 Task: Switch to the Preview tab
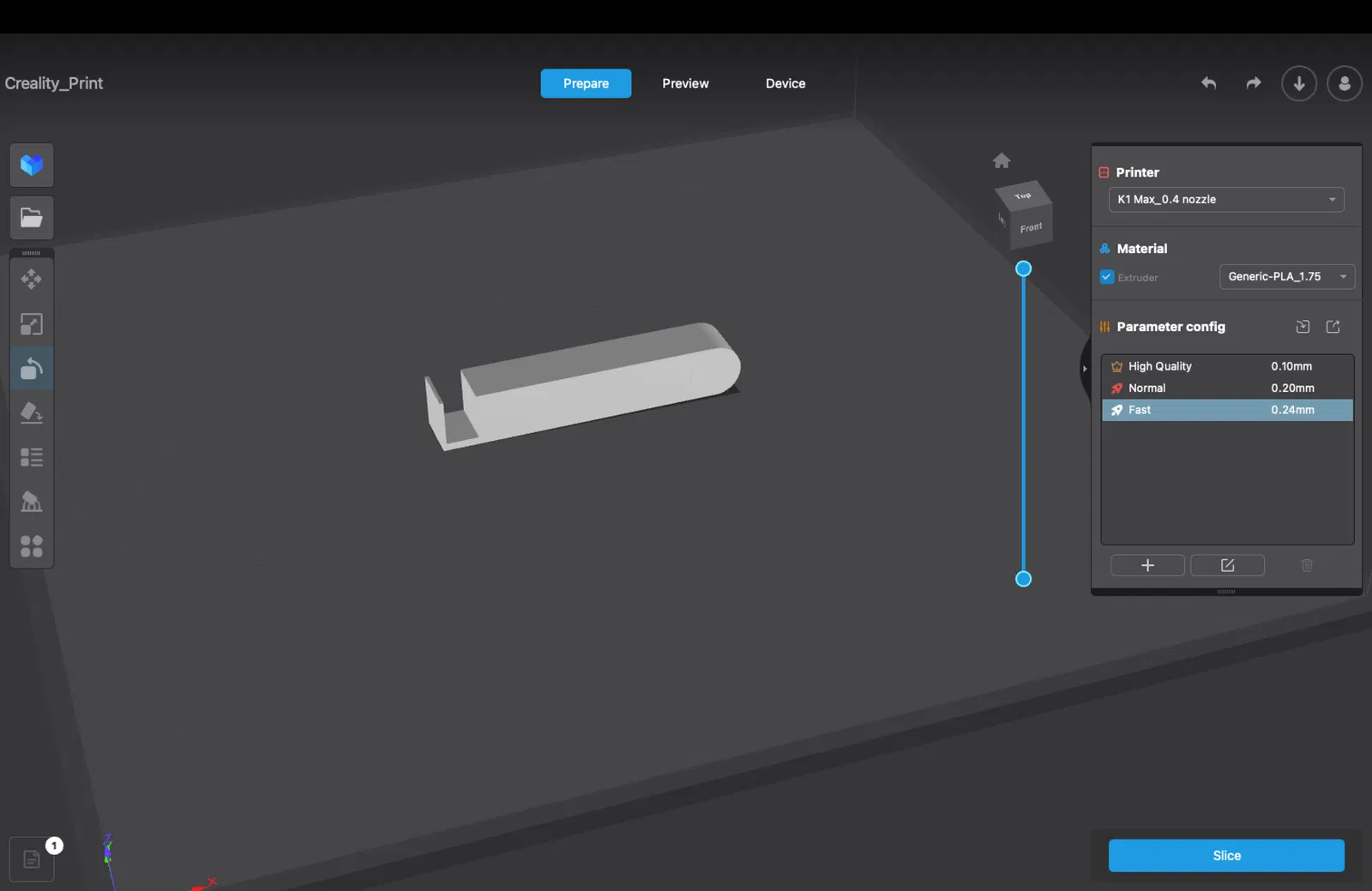pyautogui.click(x=685, y=83)
